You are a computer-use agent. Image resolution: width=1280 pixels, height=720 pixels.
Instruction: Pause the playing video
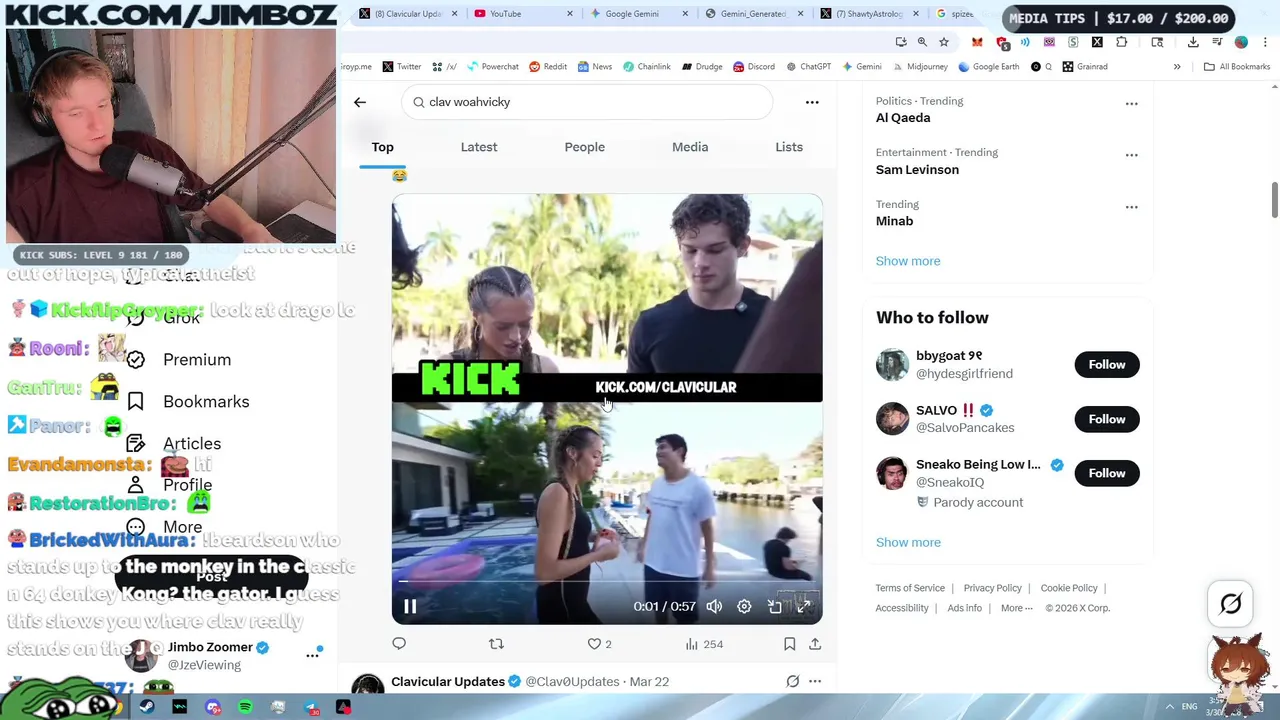pyautogui.click(x=410, y=606)
